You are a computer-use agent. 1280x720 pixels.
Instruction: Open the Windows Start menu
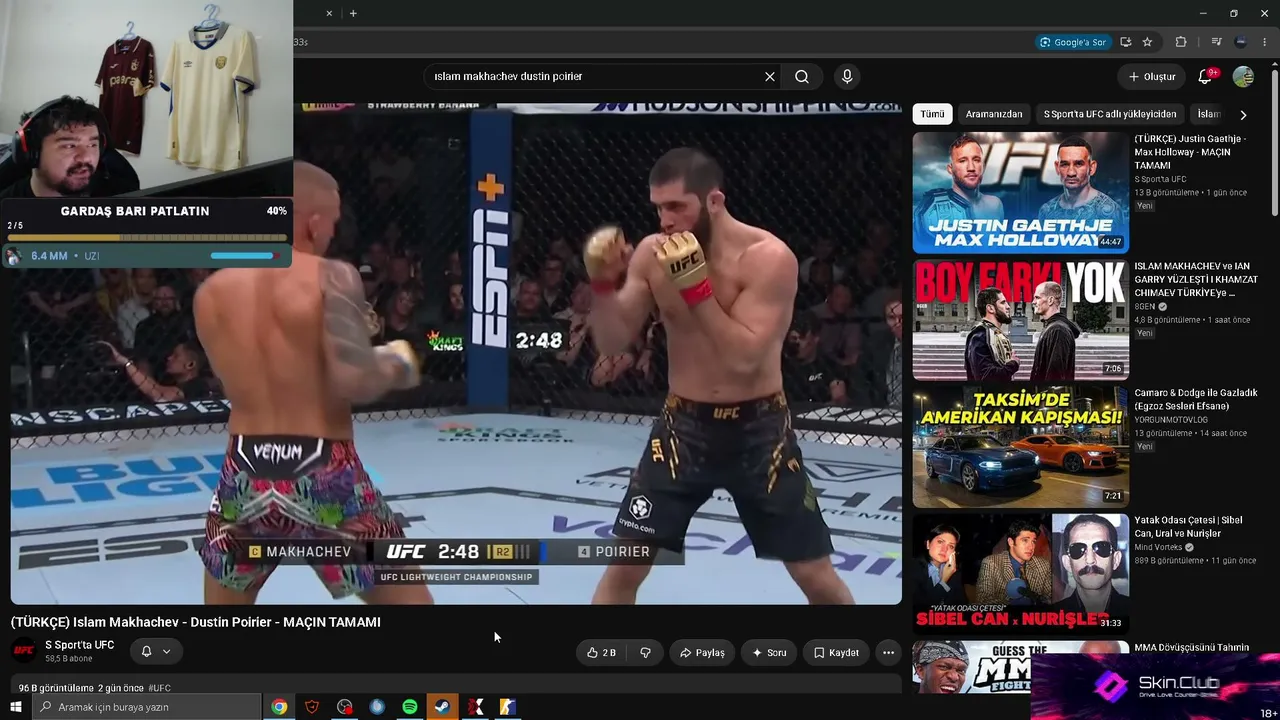click(x=15, y=707)
